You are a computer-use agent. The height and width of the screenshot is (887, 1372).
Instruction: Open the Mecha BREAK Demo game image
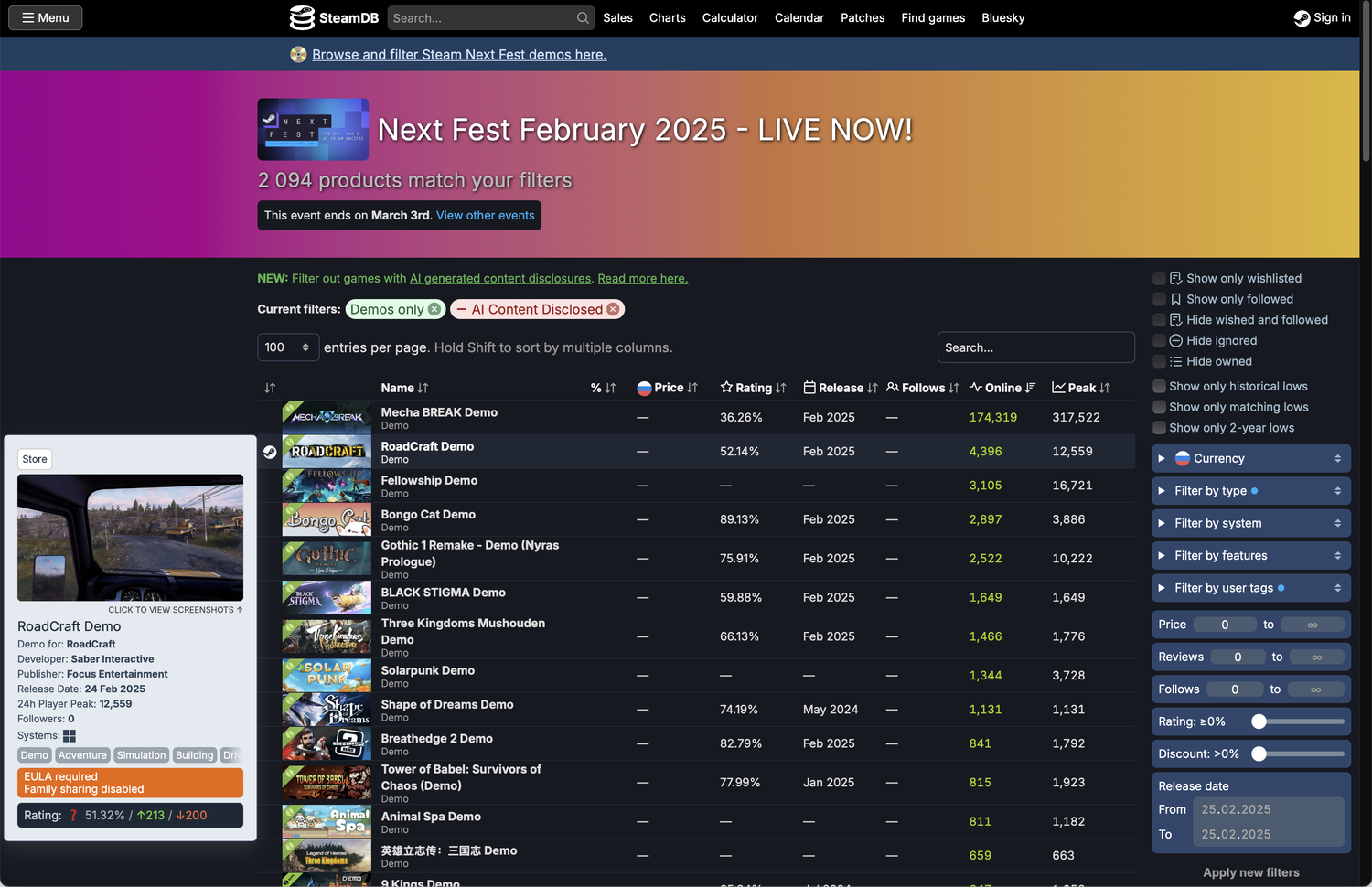click(327, 418)
